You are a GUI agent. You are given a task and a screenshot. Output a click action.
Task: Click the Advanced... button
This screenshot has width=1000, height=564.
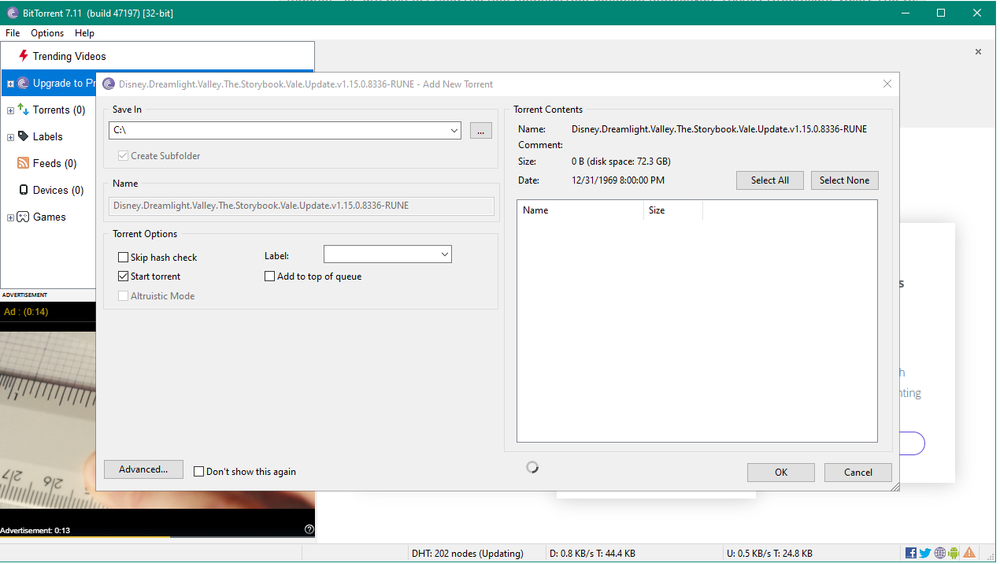tap(143, 470)
